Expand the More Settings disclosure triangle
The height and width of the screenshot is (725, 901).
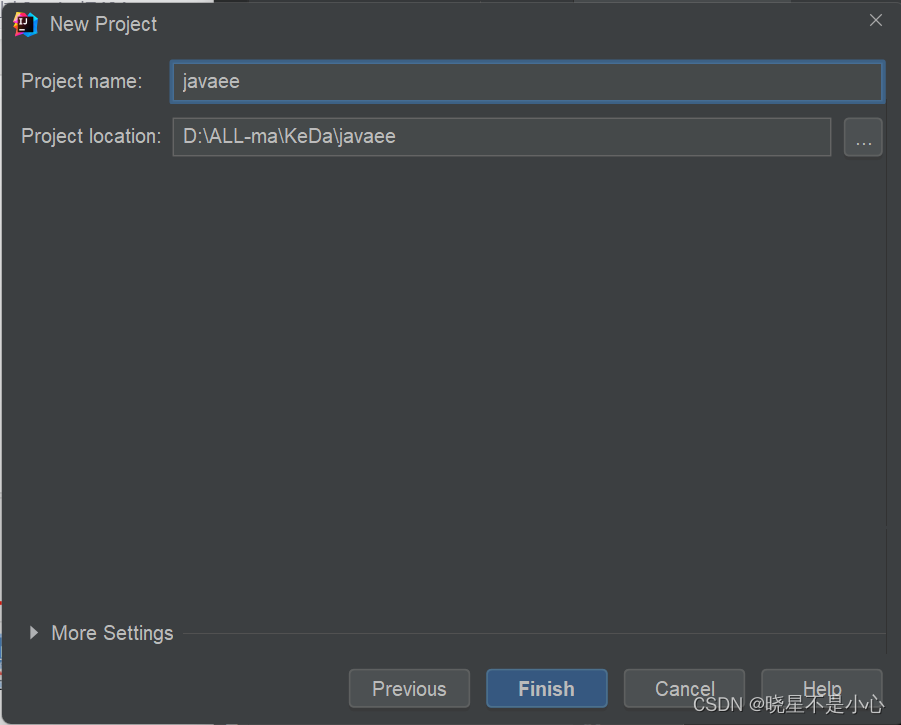tap(33, 633)
